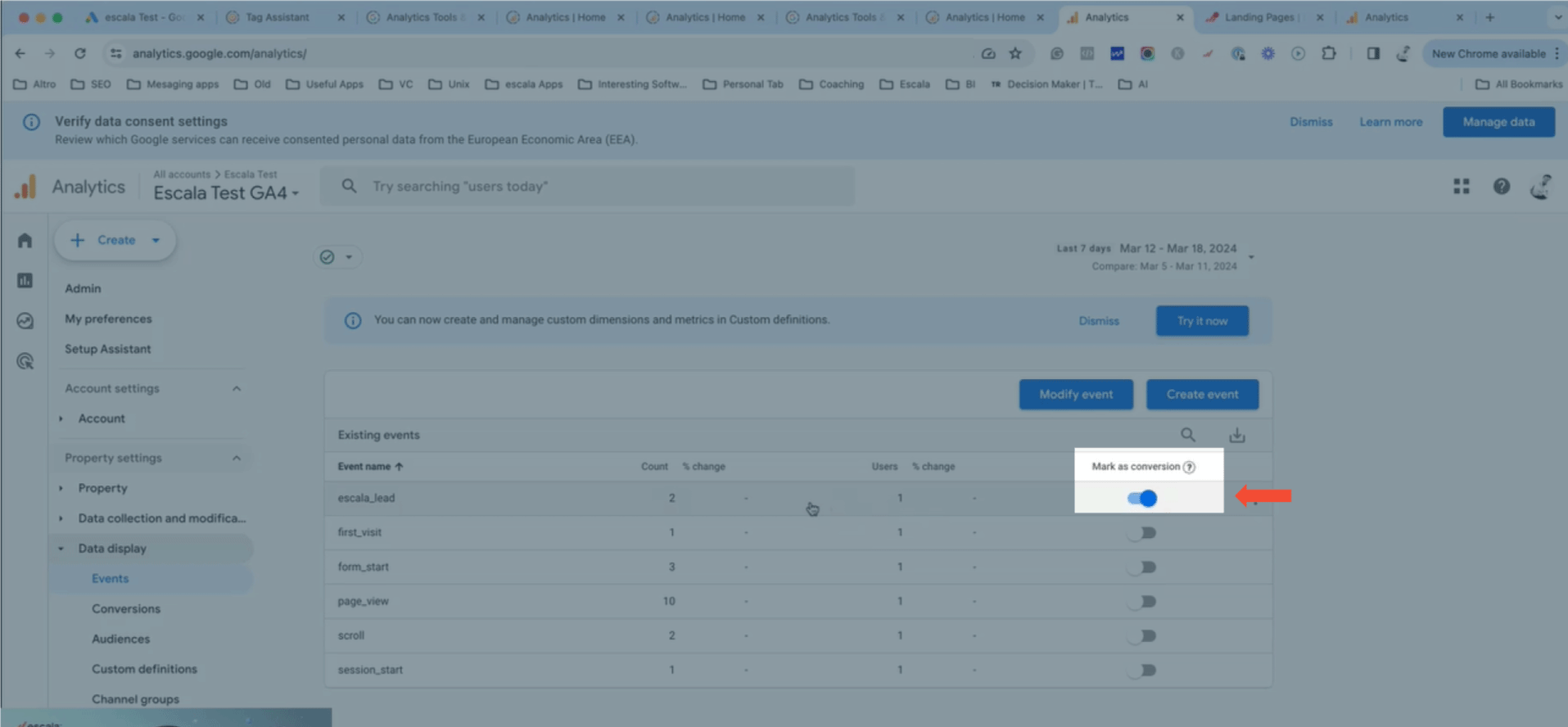Click the consent banner info icon
The height and width of the screenshot is (727, 1568).
31,122
